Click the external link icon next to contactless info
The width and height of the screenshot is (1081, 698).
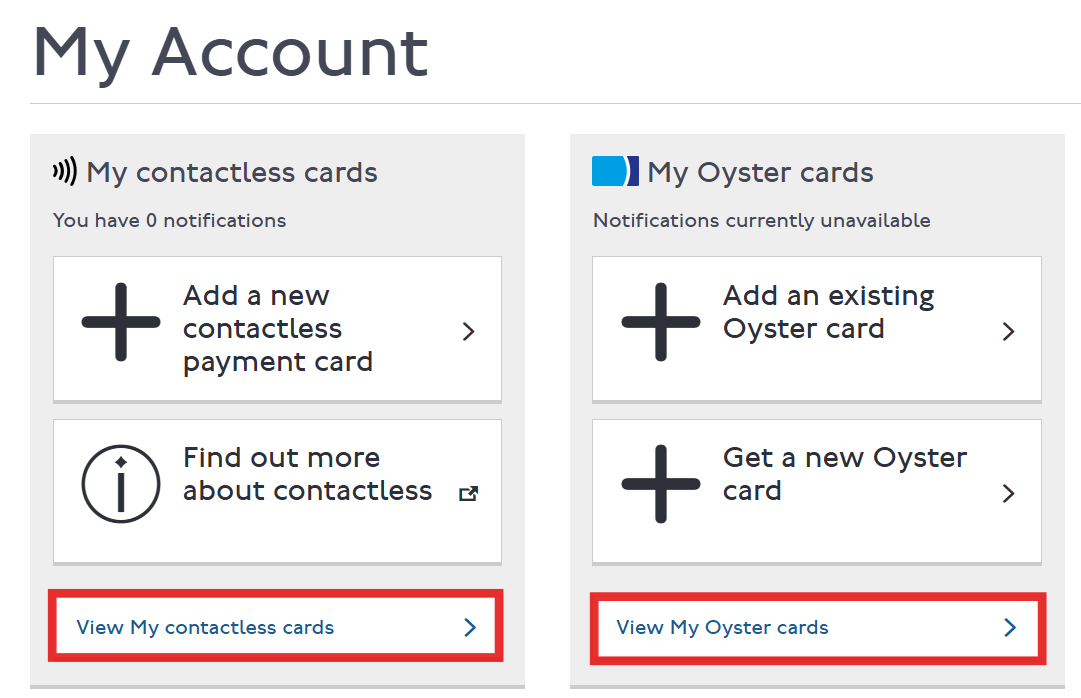coord(468,493)
